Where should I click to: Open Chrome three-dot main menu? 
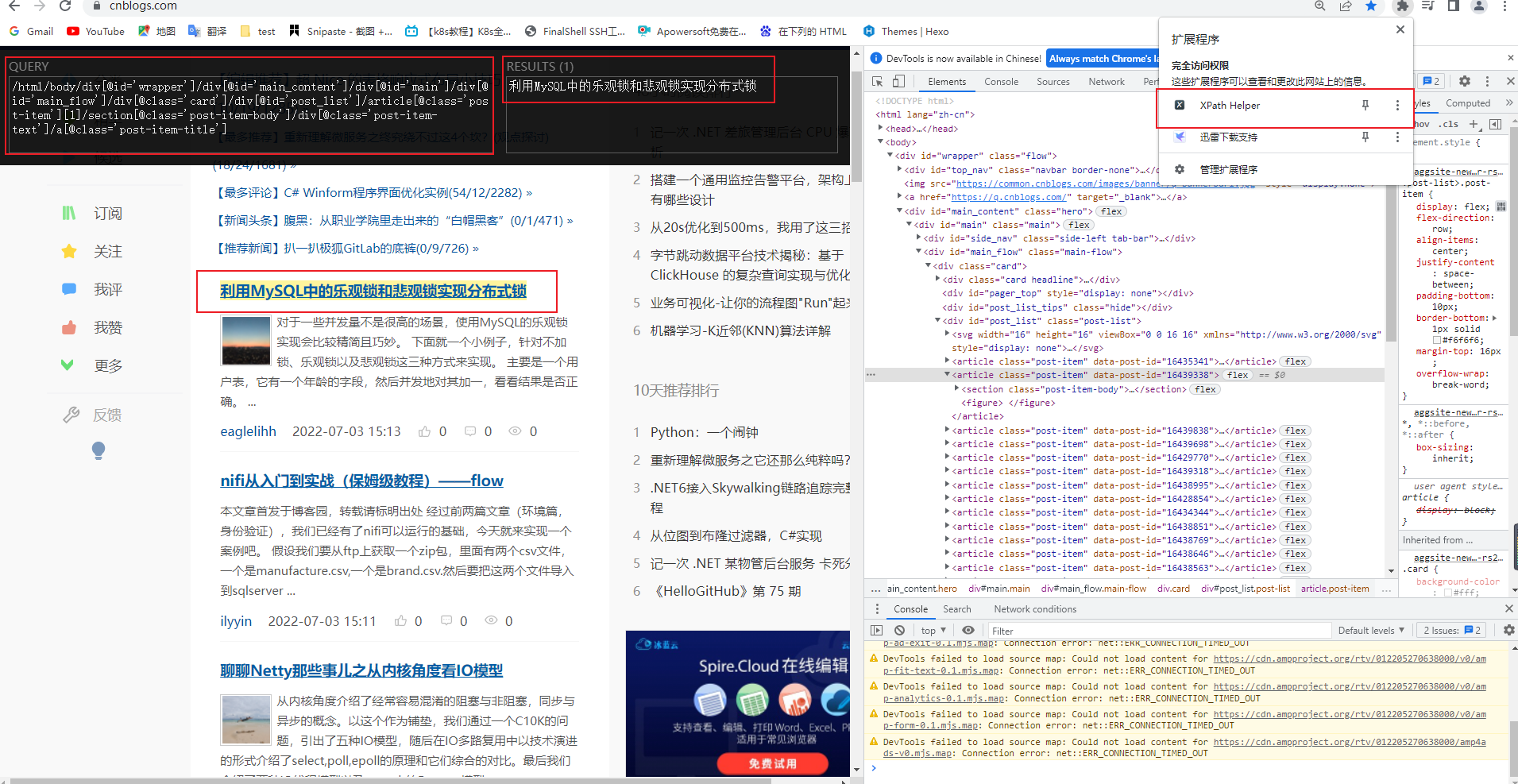click(1504, 6)
